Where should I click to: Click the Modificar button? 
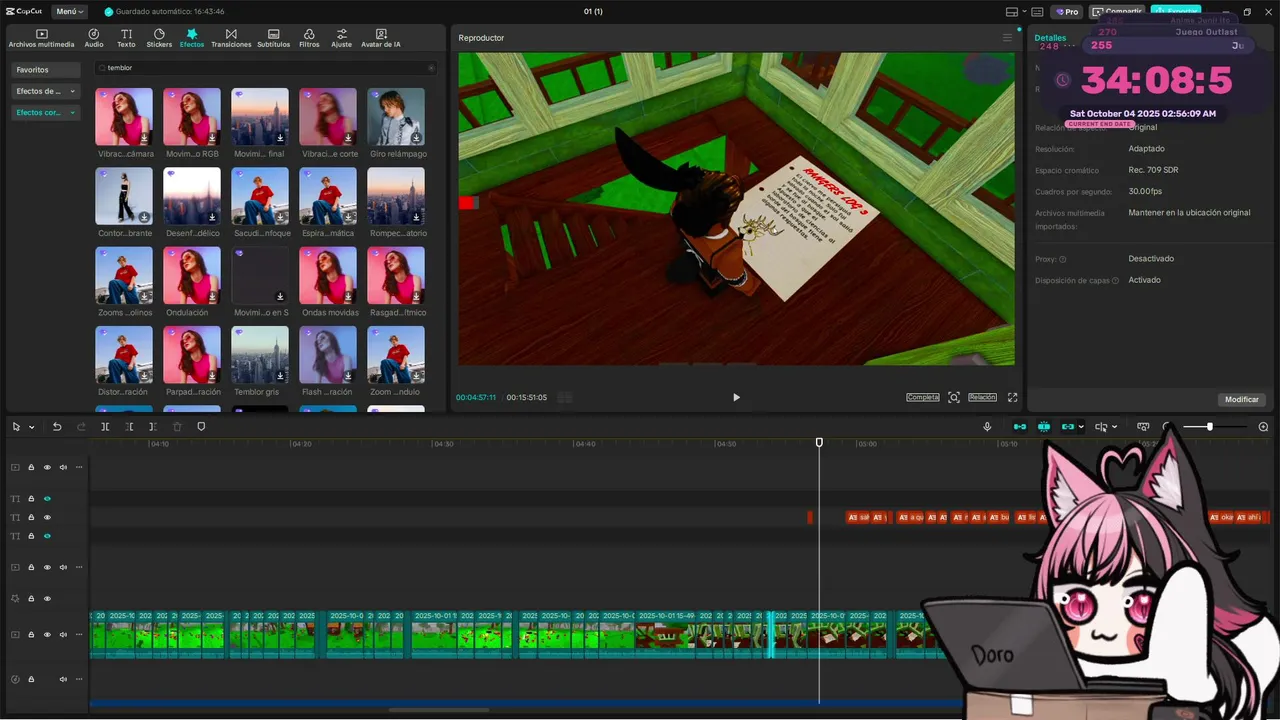pos(1242,399)
